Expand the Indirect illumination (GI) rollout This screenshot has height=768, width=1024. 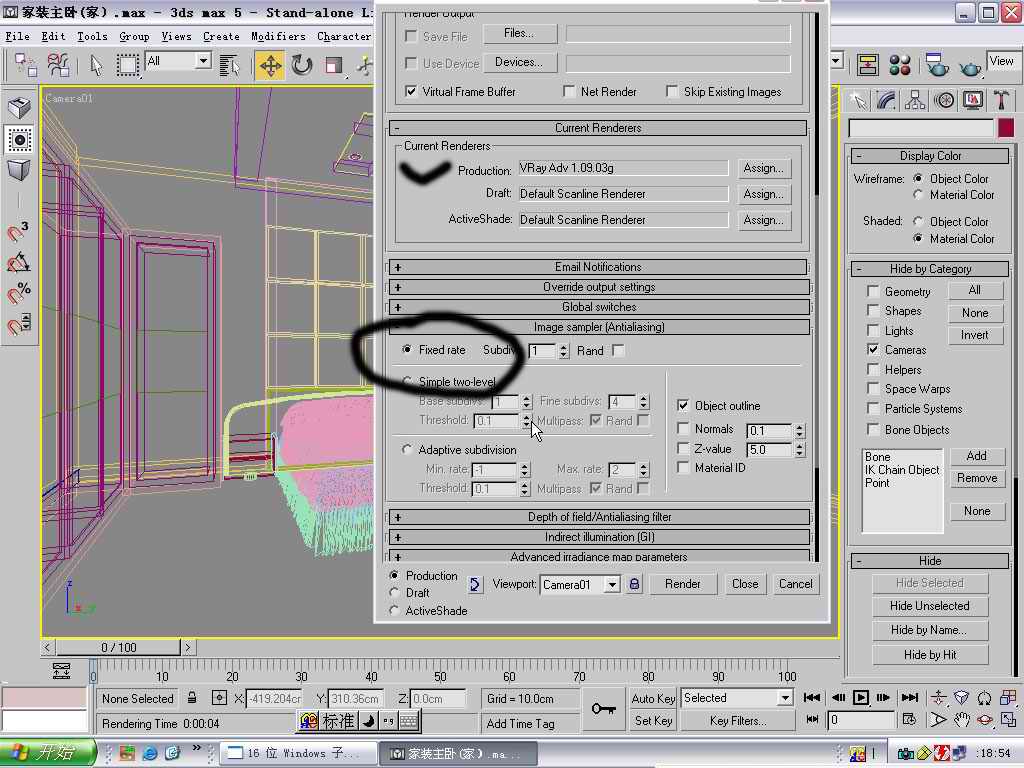pos(598,537)
